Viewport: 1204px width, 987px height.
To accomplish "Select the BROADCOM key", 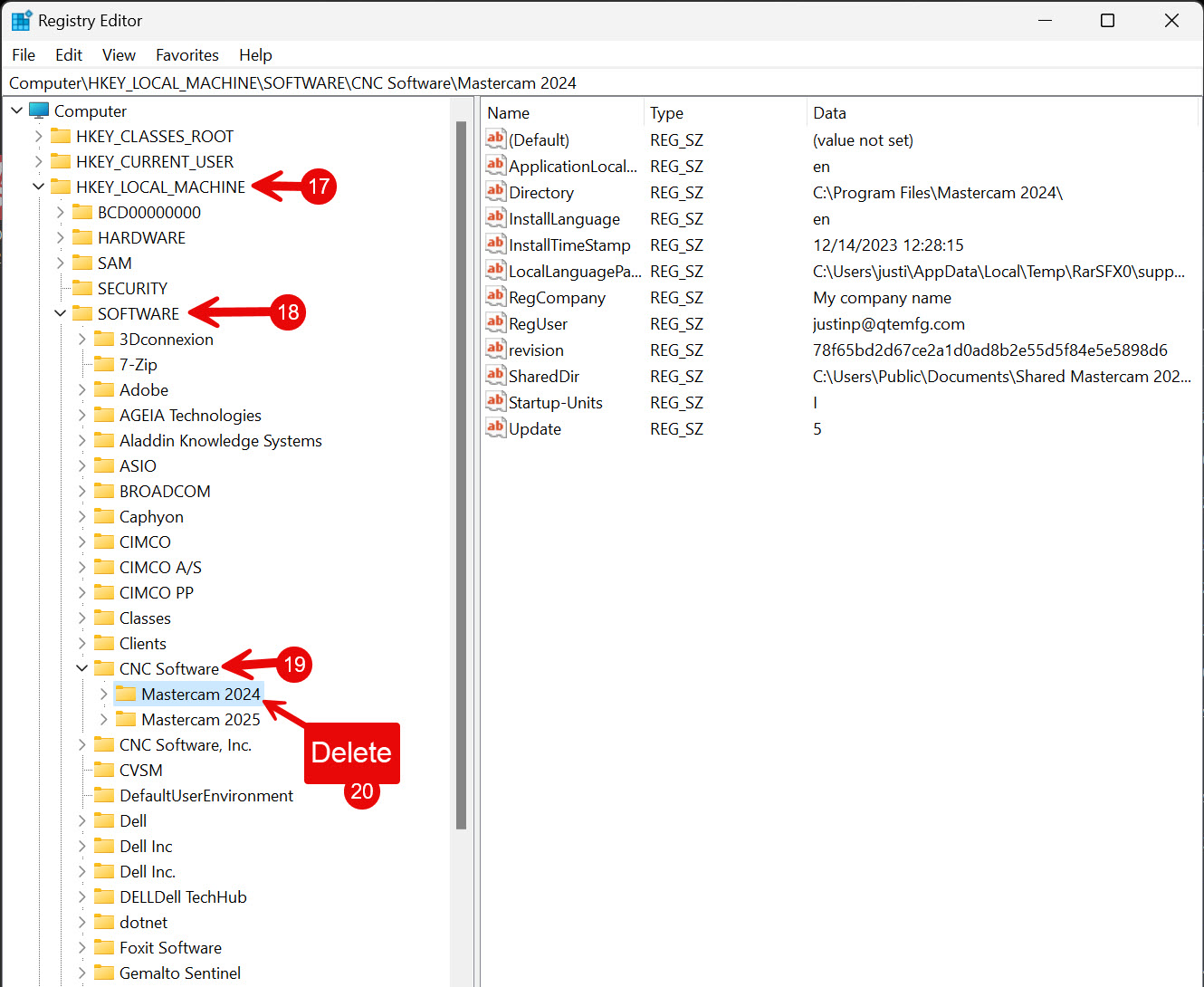I will point(165,491).
